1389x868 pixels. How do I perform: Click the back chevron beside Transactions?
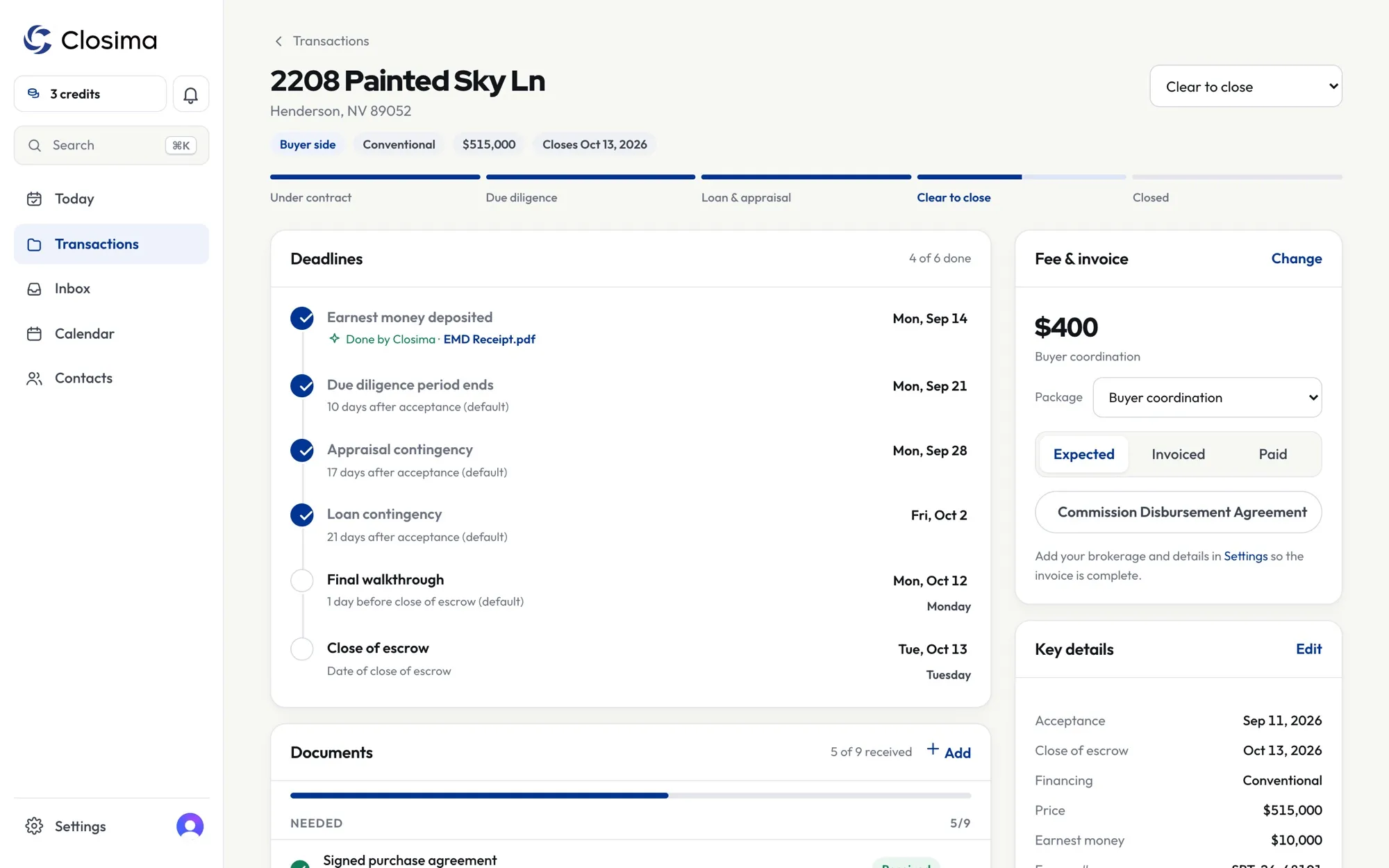[278, 41]
